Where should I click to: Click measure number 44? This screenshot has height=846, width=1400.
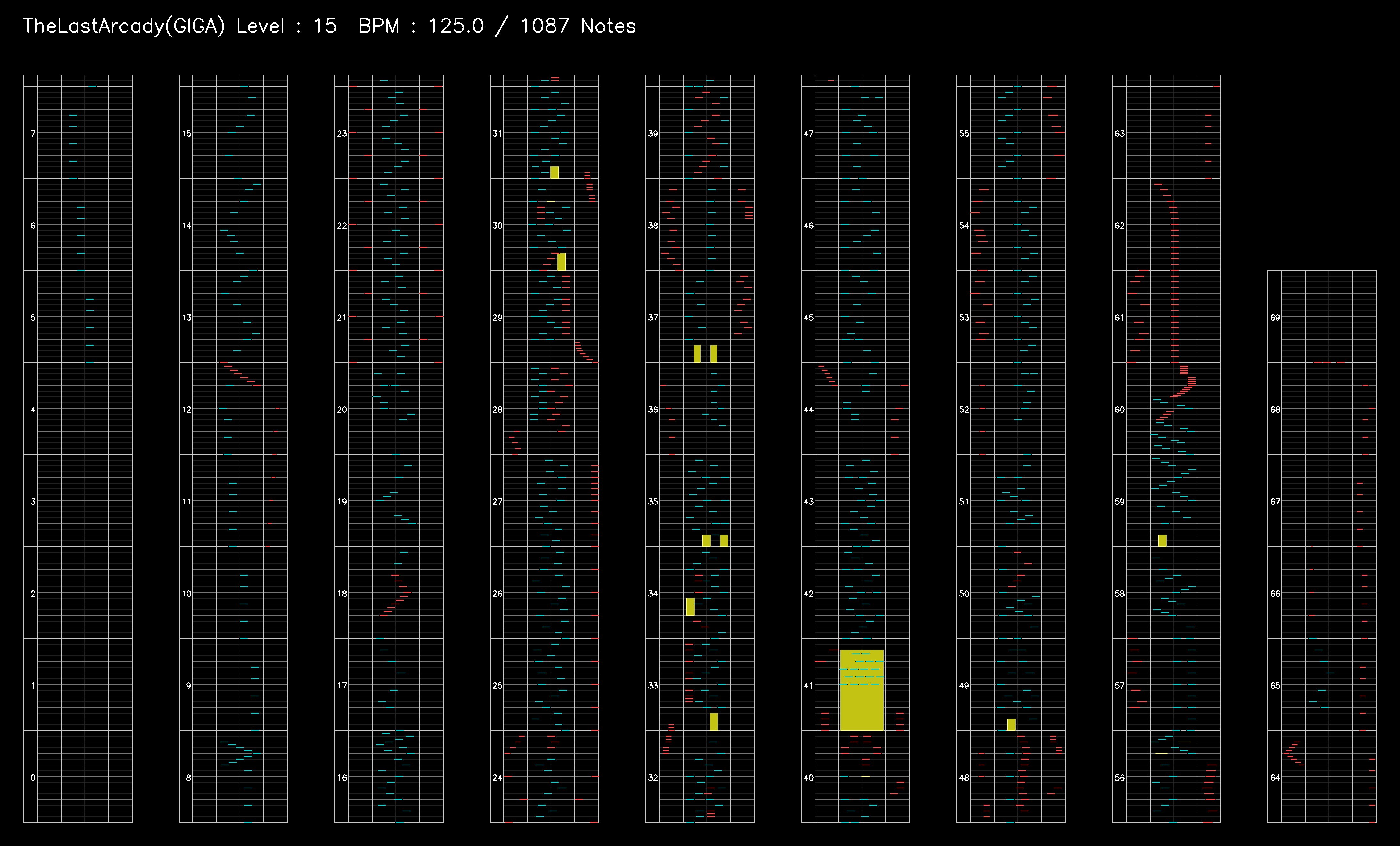808,409
